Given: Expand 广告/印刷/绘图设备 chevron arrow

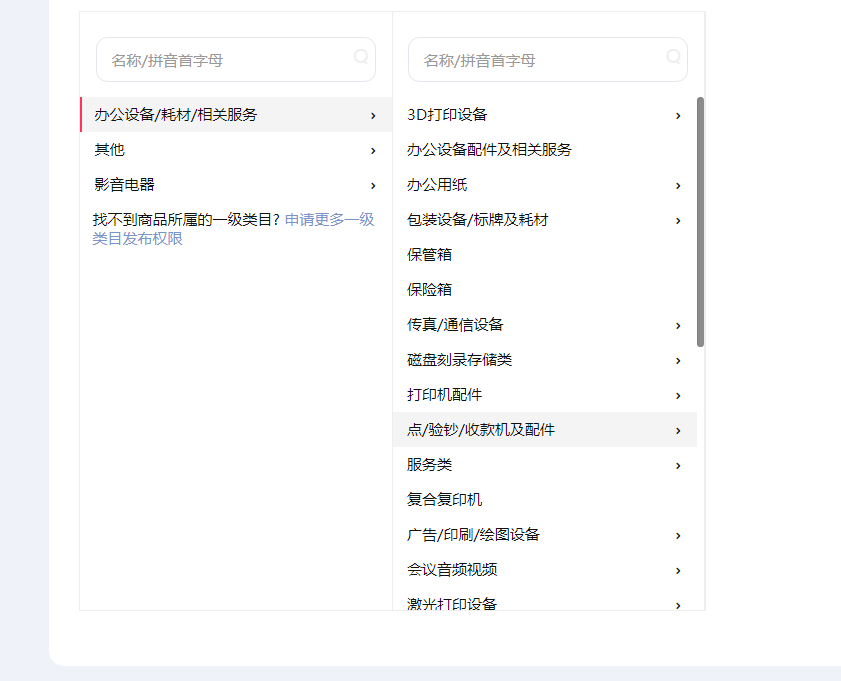Looking at the screenshot, I should click(678, 536).
